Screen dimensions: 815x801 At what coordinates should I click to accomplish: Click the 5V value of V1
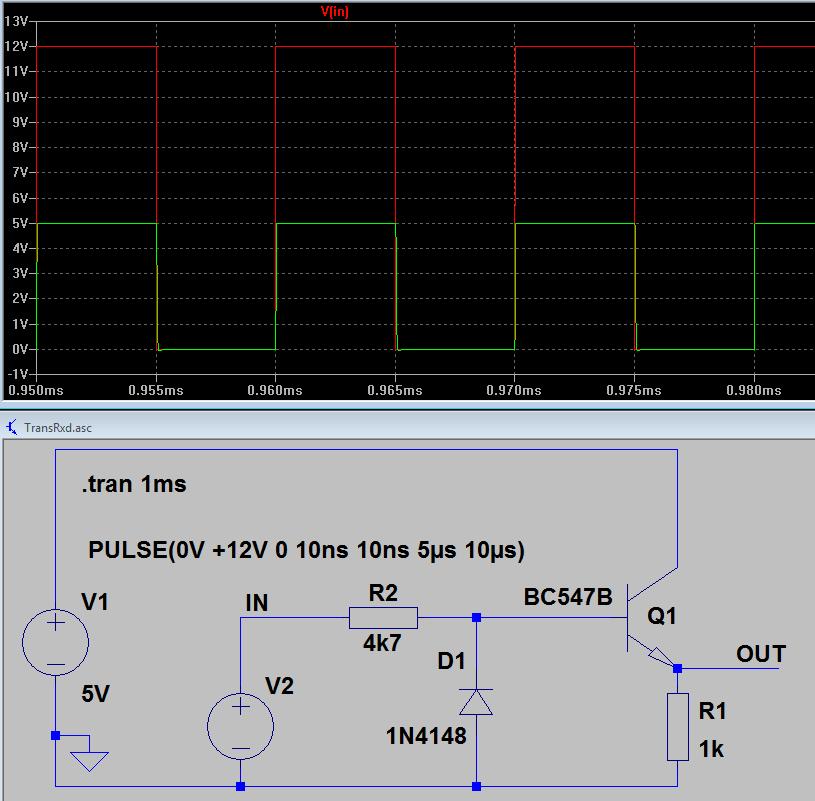(95, 694)
